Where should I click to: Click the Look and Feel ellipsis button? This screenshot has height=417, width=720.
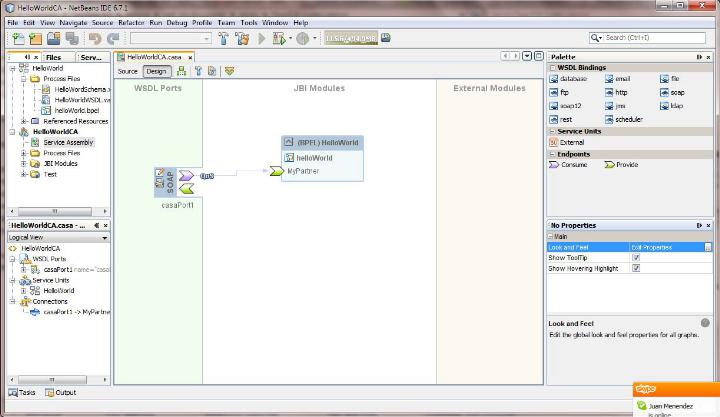pyautogui.click(x=708, y=247)
